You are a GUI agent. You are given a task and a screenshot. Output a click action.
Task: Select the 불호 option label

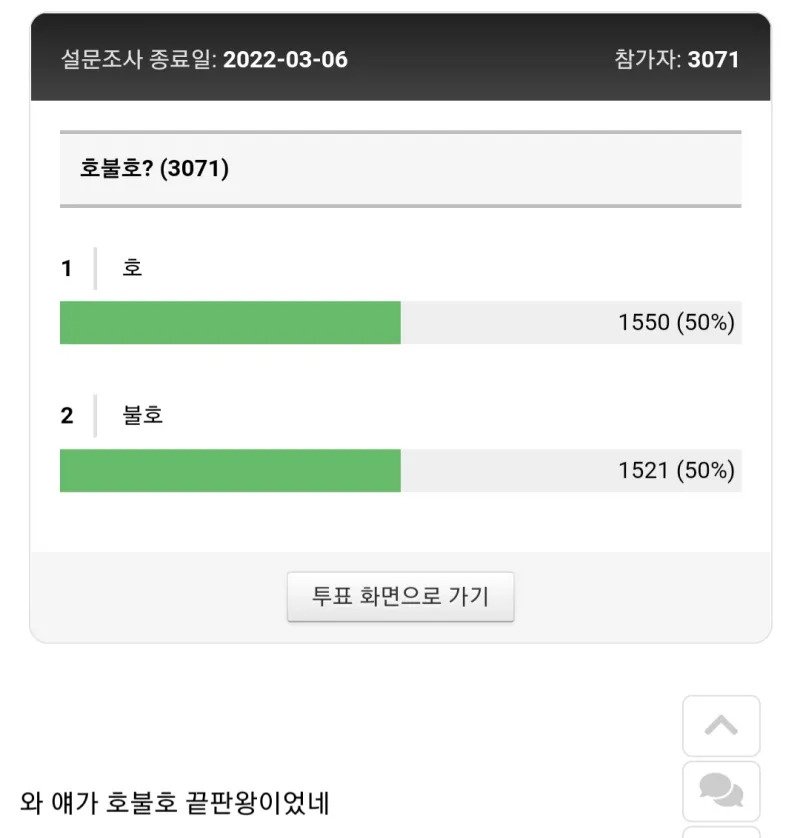[x=143, y=415]
